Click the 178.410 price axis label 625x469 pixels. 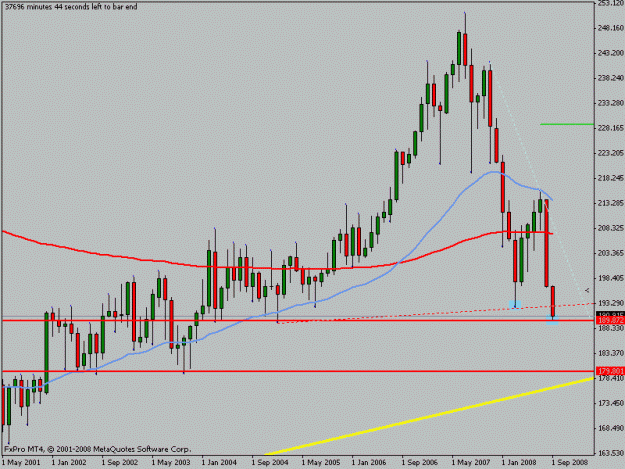[x=610, y=378]
